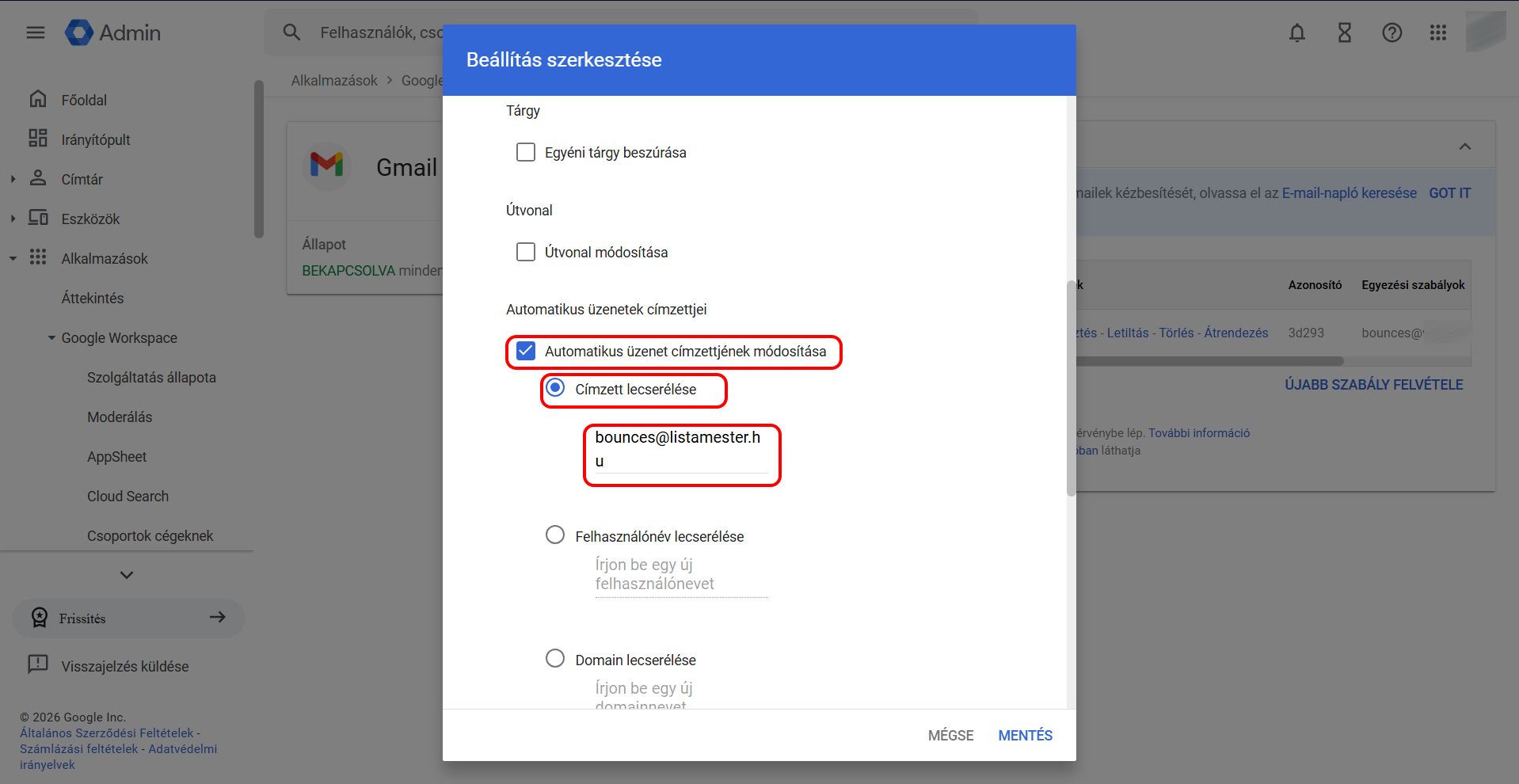Click the notifications bell icon
Image resolution: width=1519 pixels, height=784 pixels.
click(1296, 32)
